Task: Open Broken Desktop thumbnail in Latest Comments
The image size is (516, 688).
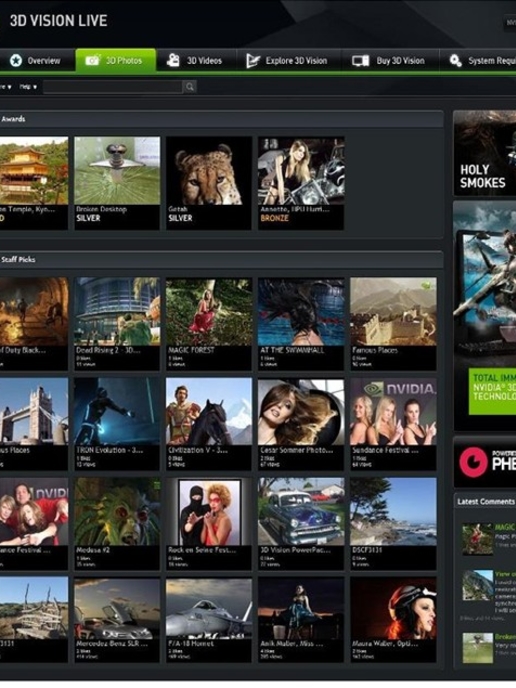Action: pos(477,648)
